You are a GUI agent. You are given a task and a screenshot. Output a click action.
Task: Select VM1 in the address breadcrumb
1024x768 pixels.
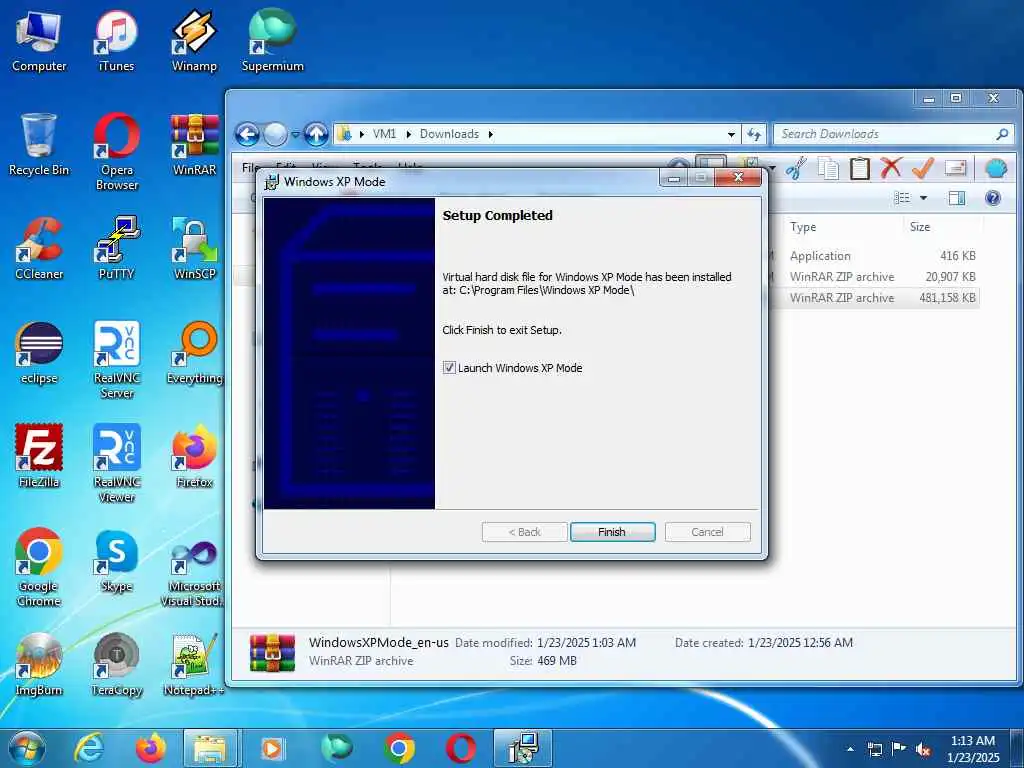click(x=385, y=134)
